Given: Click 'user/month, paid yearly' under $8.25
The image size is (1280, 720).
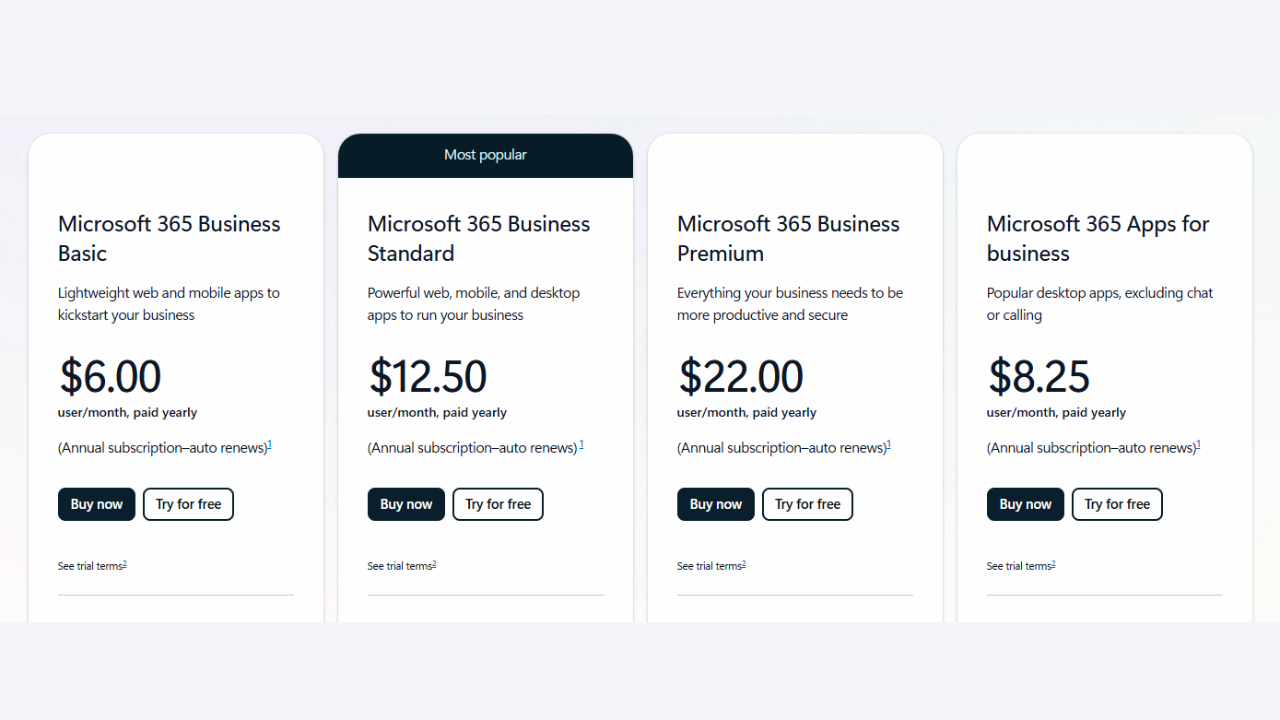Looking at the screenshot, I should [1056, 412].
